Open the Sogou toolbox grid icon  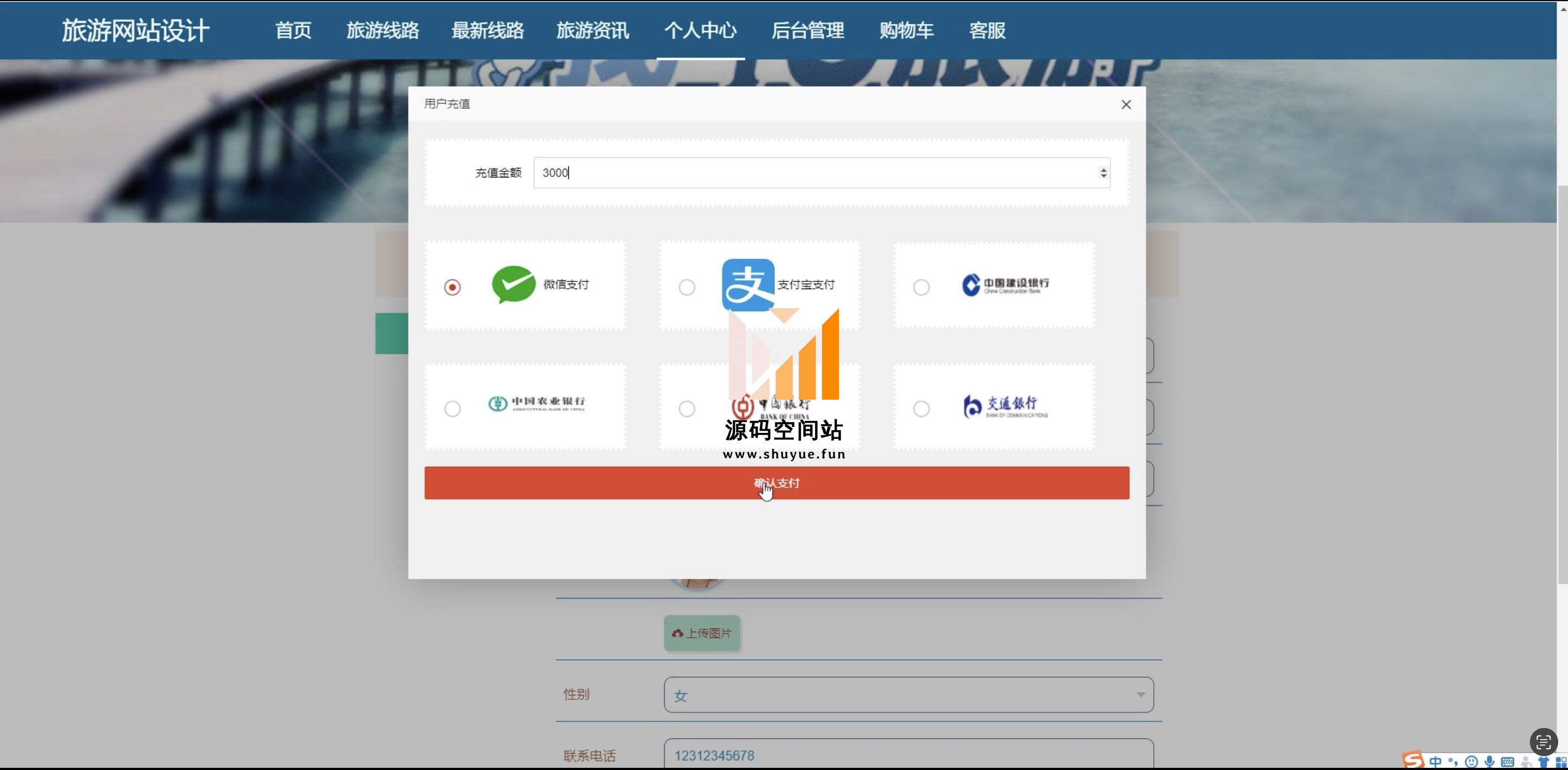1561,762
